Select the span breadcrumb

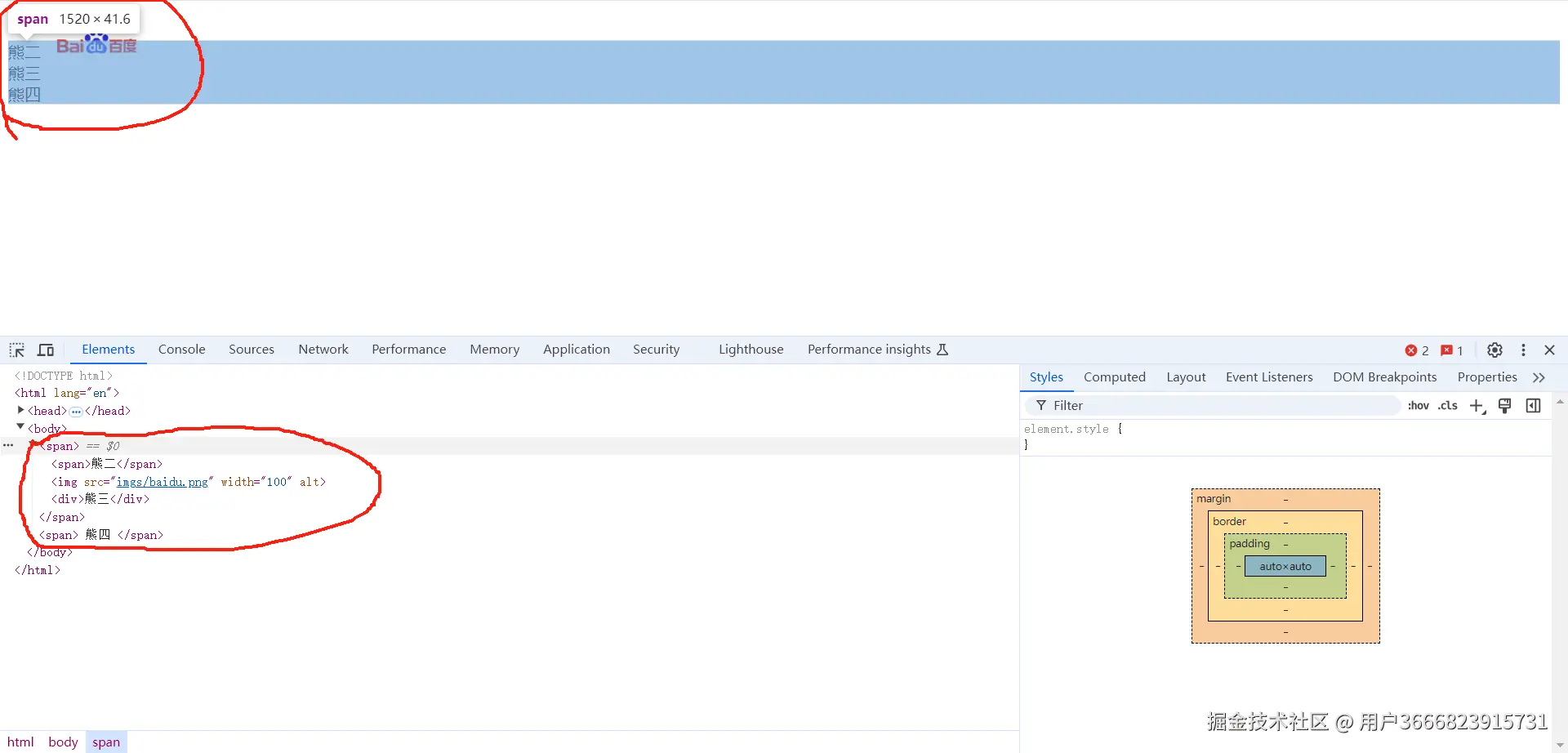click(106, 742)
